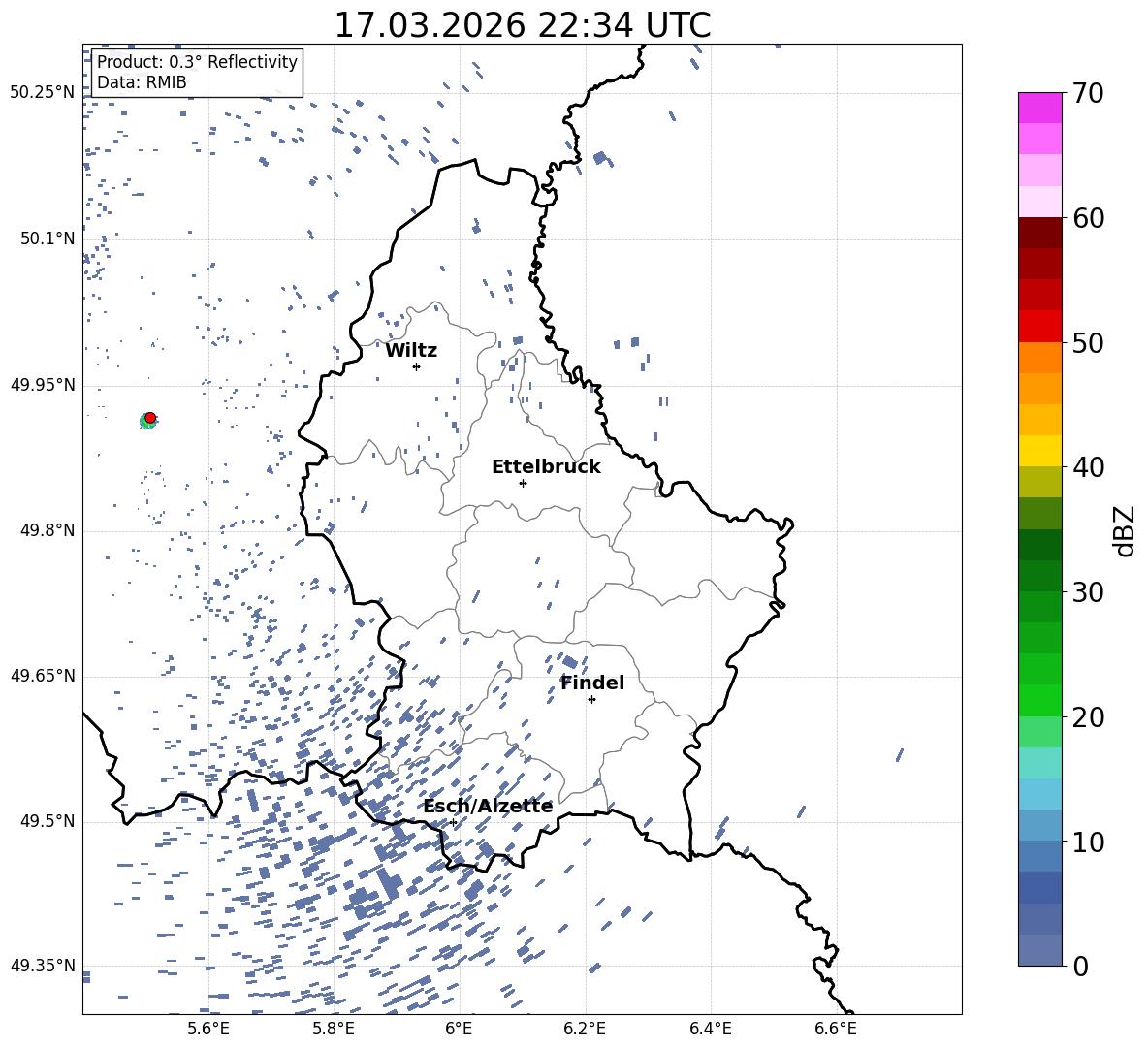Click the 5.8°E longitude label
The image size is (1148, 1048).
coord(334,1029)
